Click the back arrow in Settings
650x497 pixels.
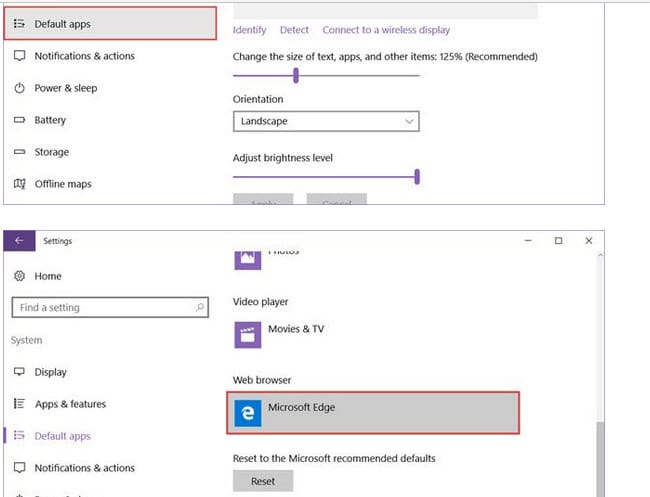pos(19,241)
